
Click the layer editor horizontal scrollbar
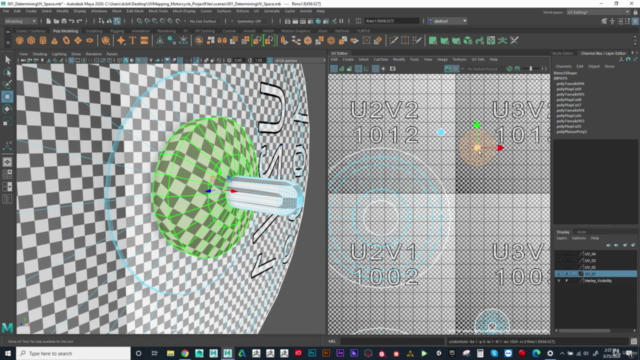tap(584, 330)
